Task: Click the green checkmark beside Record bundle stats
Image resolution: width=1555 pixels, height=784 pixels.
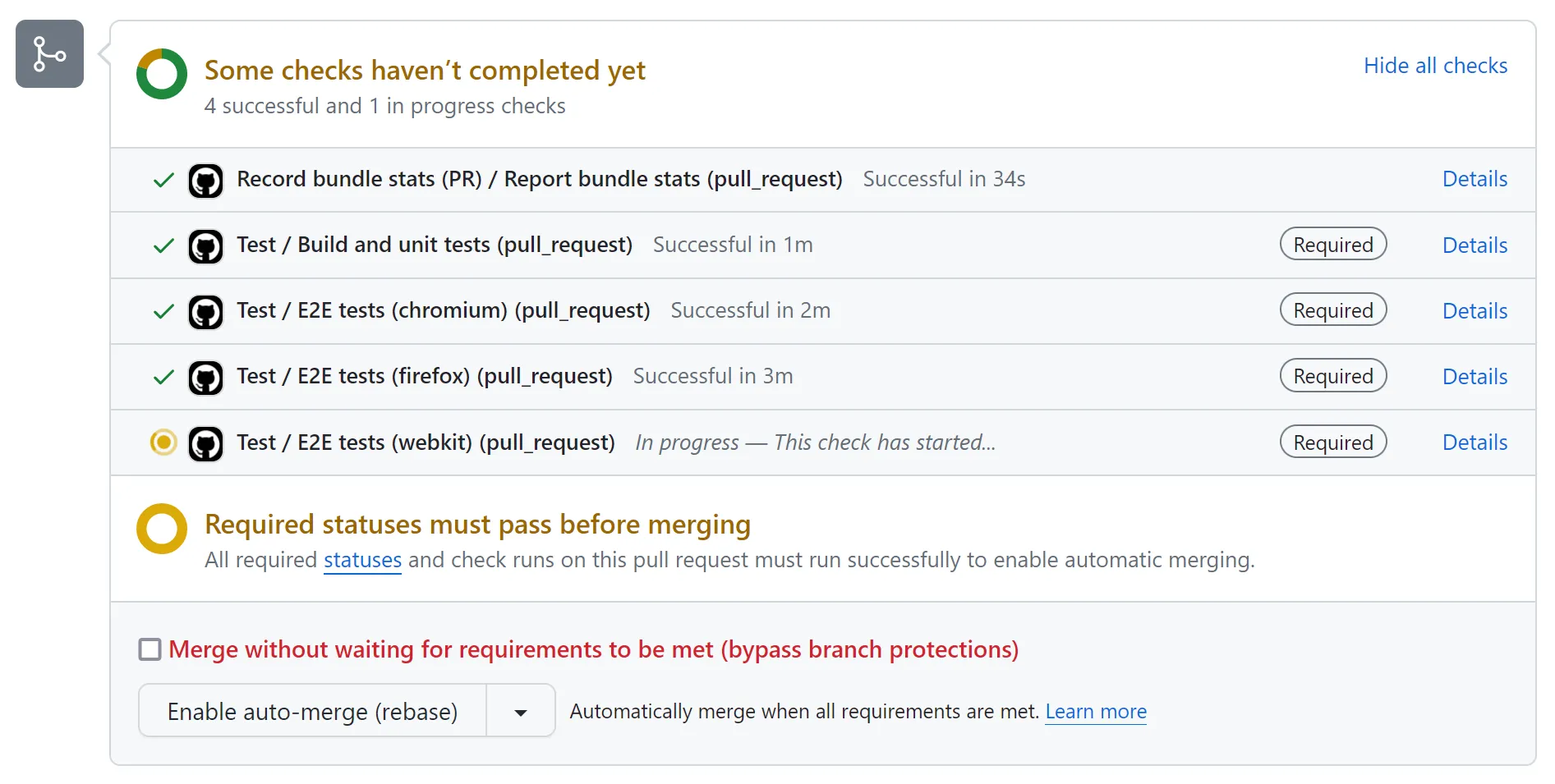Action: (162, 180)
